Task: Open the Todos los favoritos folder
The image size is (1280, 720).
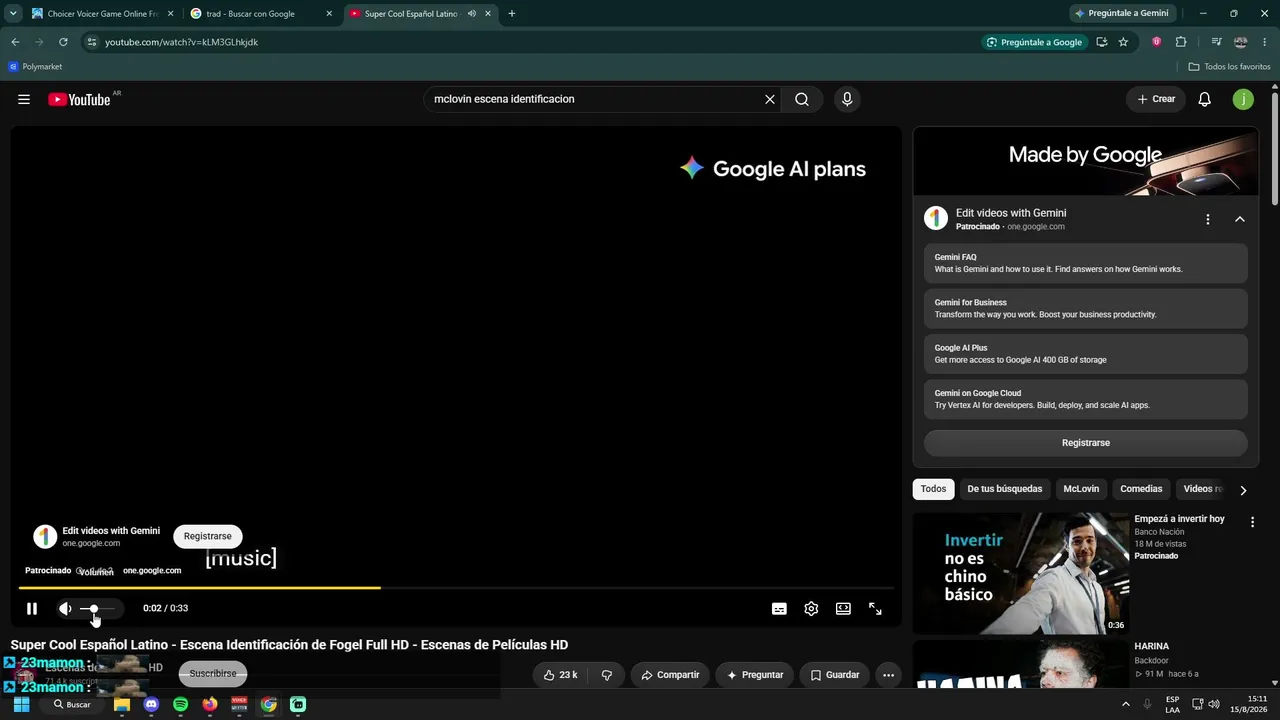Action: click(x=1229, y=67)
